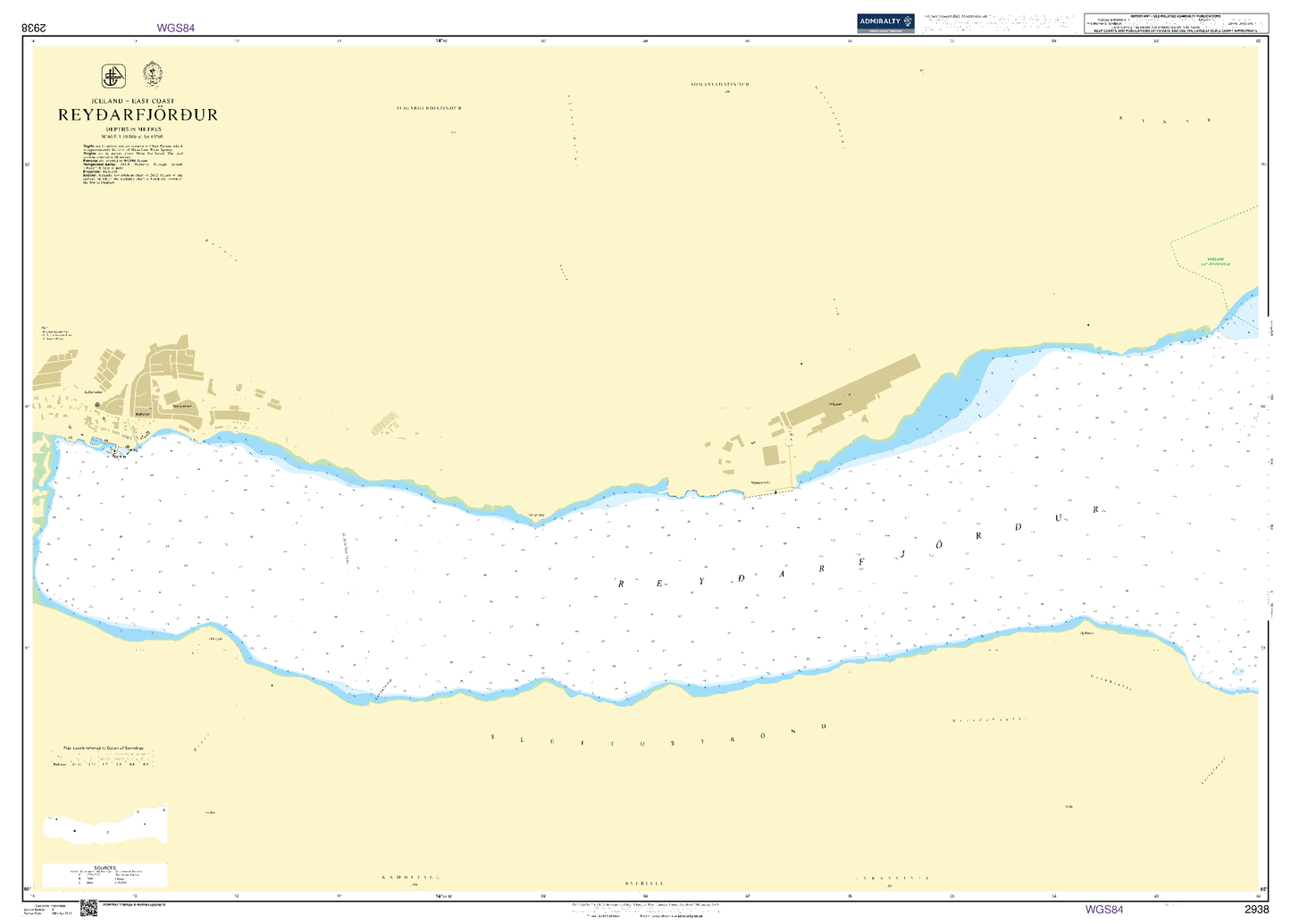Click the purple WGS84 label at bottom right
This screenshot has height=924, width=1291.
coord(1103,909)
